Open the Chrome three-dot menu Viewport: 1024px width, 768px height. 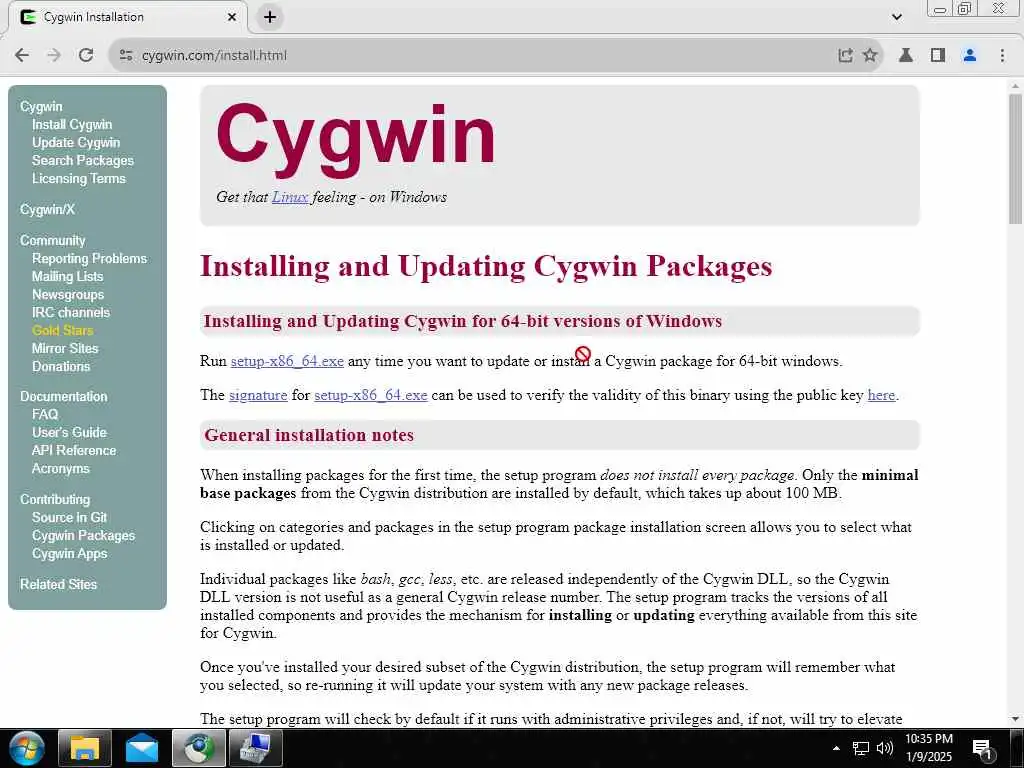pyautogui.click(x=1002, y=56)
